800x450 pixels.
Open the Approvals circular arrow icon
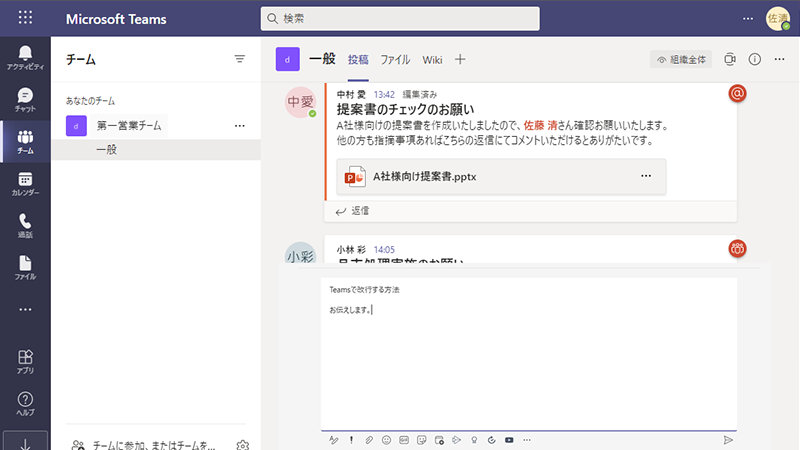click(x=491, y=440)
